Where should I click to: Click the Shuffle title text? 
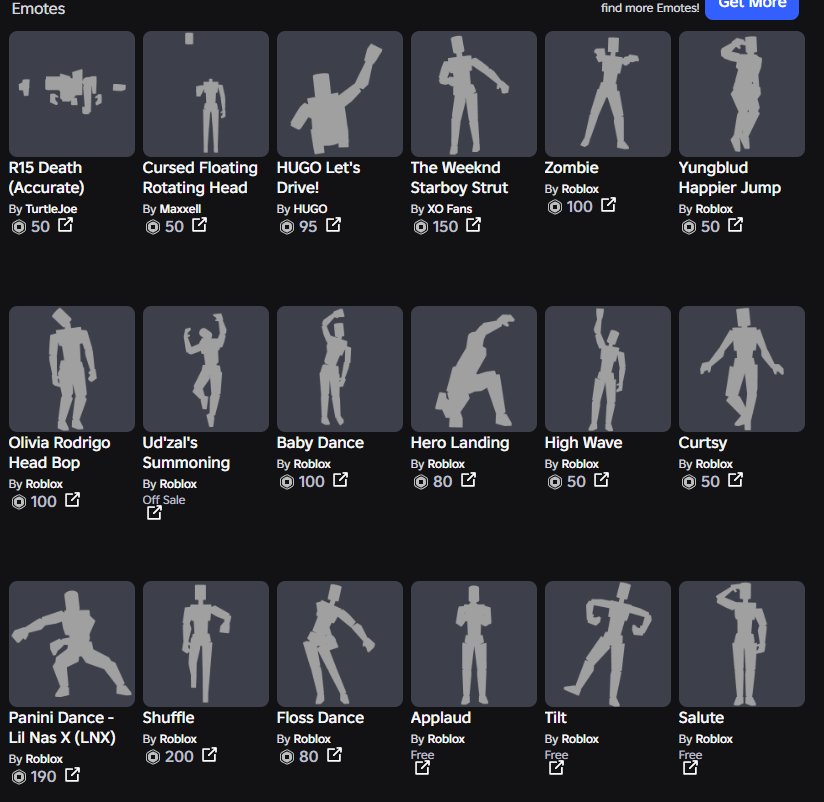168,718
